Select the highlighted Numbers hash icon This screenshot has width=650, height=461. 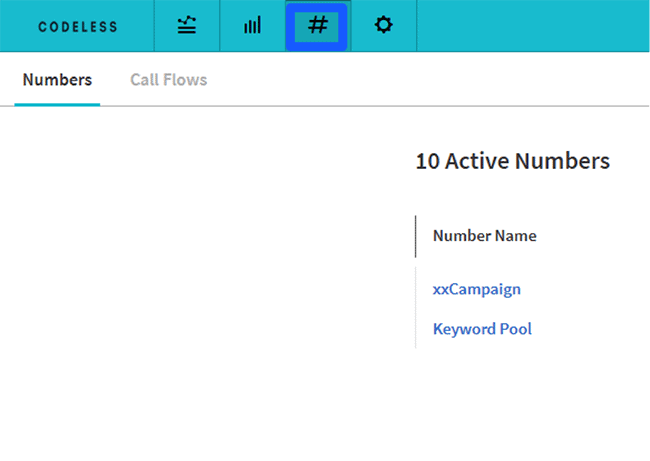pyautogui.click(x=318, y=26)
